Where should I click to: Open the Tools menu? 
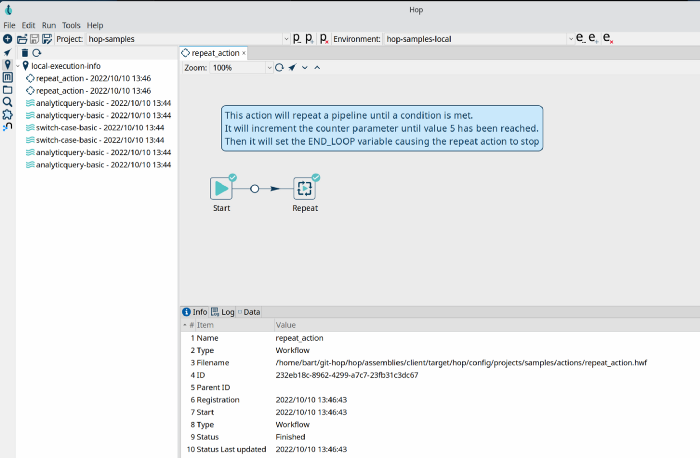71,25
